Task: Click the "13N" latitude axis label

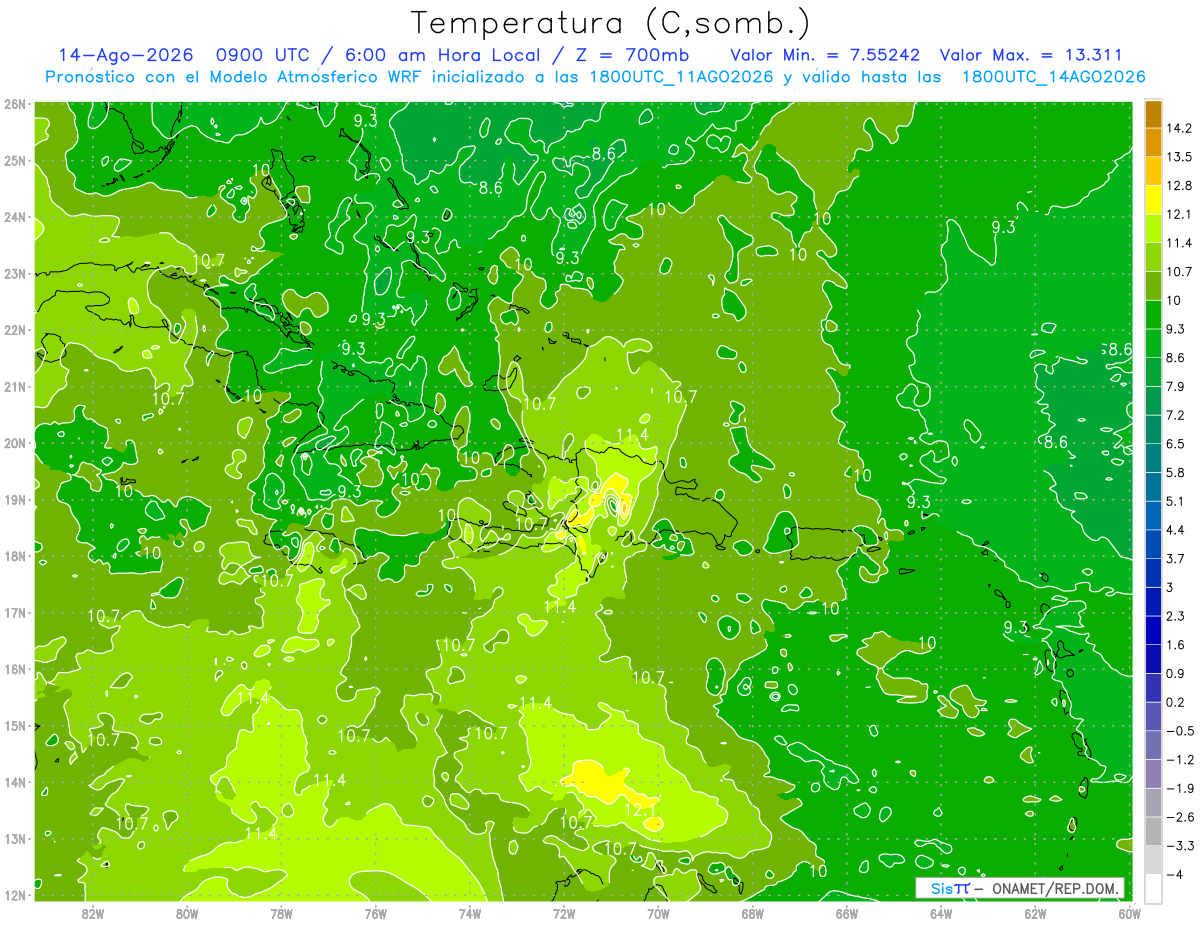Action: tap(15, 838)
